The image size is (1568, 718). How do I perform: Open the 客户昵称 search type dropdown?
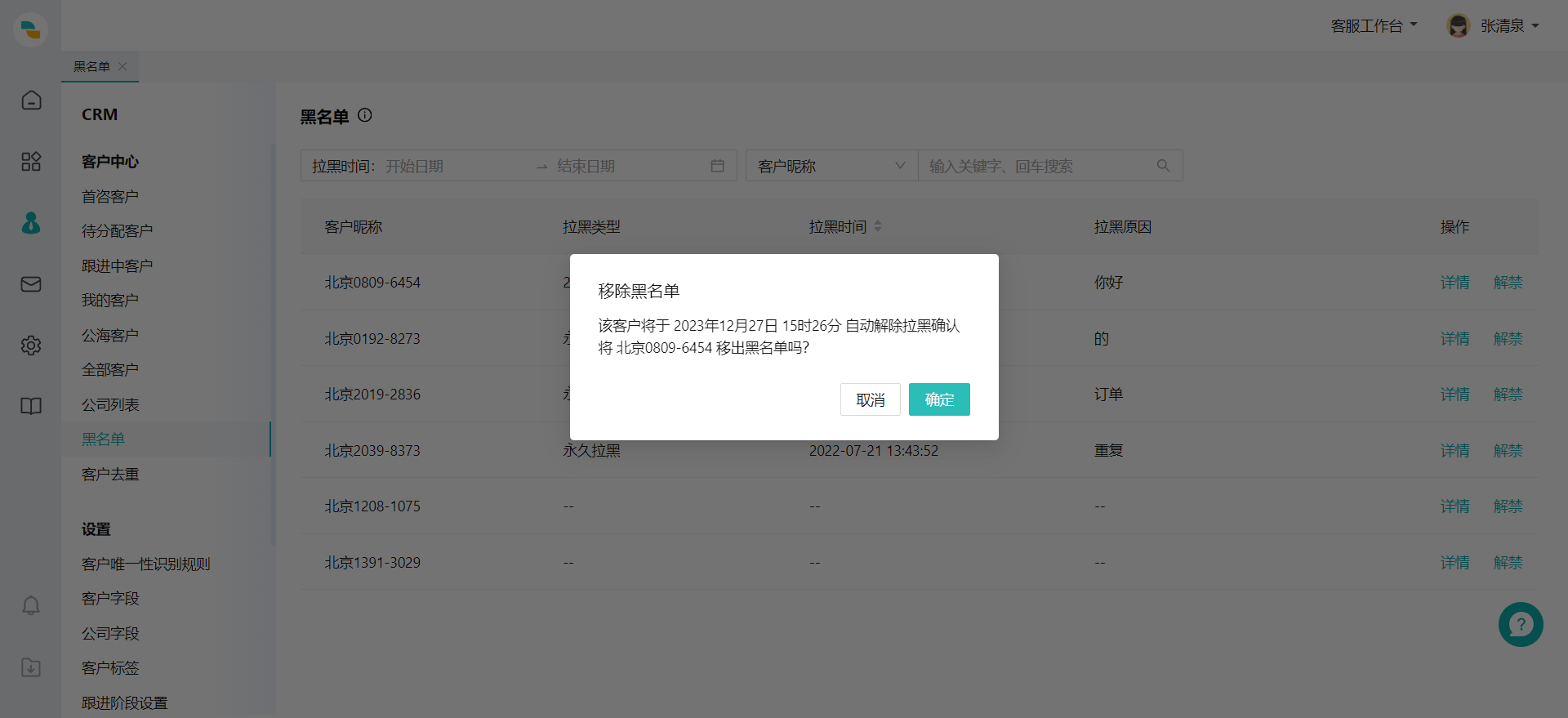[x=831, y=166]
